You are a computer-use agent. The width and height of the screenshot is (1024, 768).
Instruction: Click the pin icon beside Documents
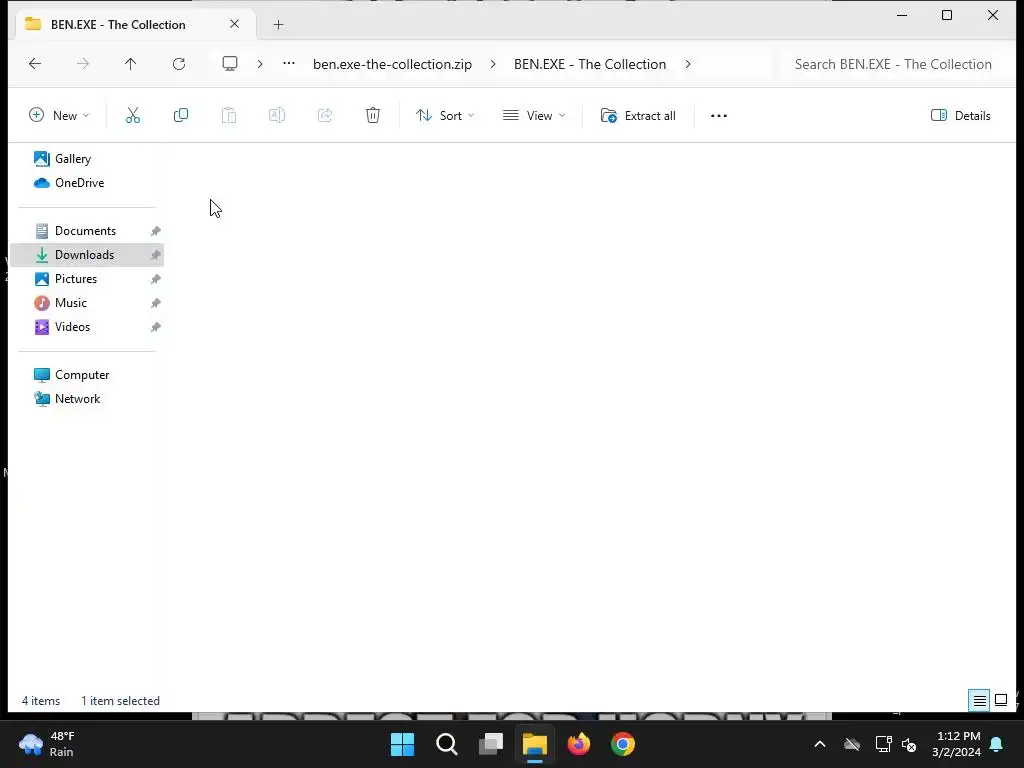coord(155,231)
